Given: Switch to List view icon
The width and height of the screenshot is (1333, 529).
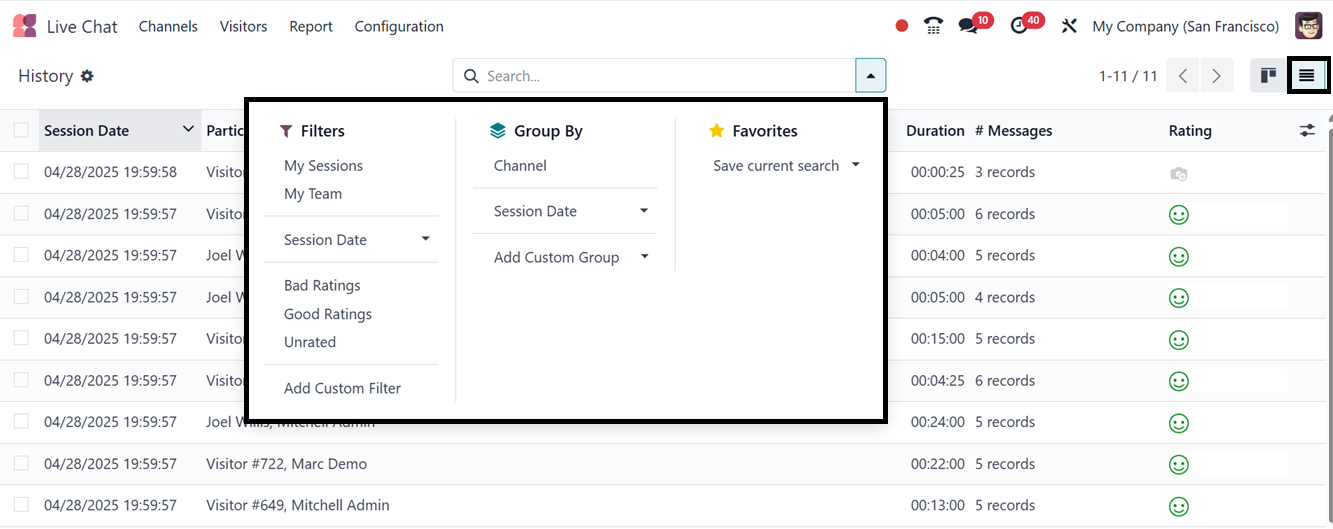Looking at the screenshot, I should point(1306,76).
